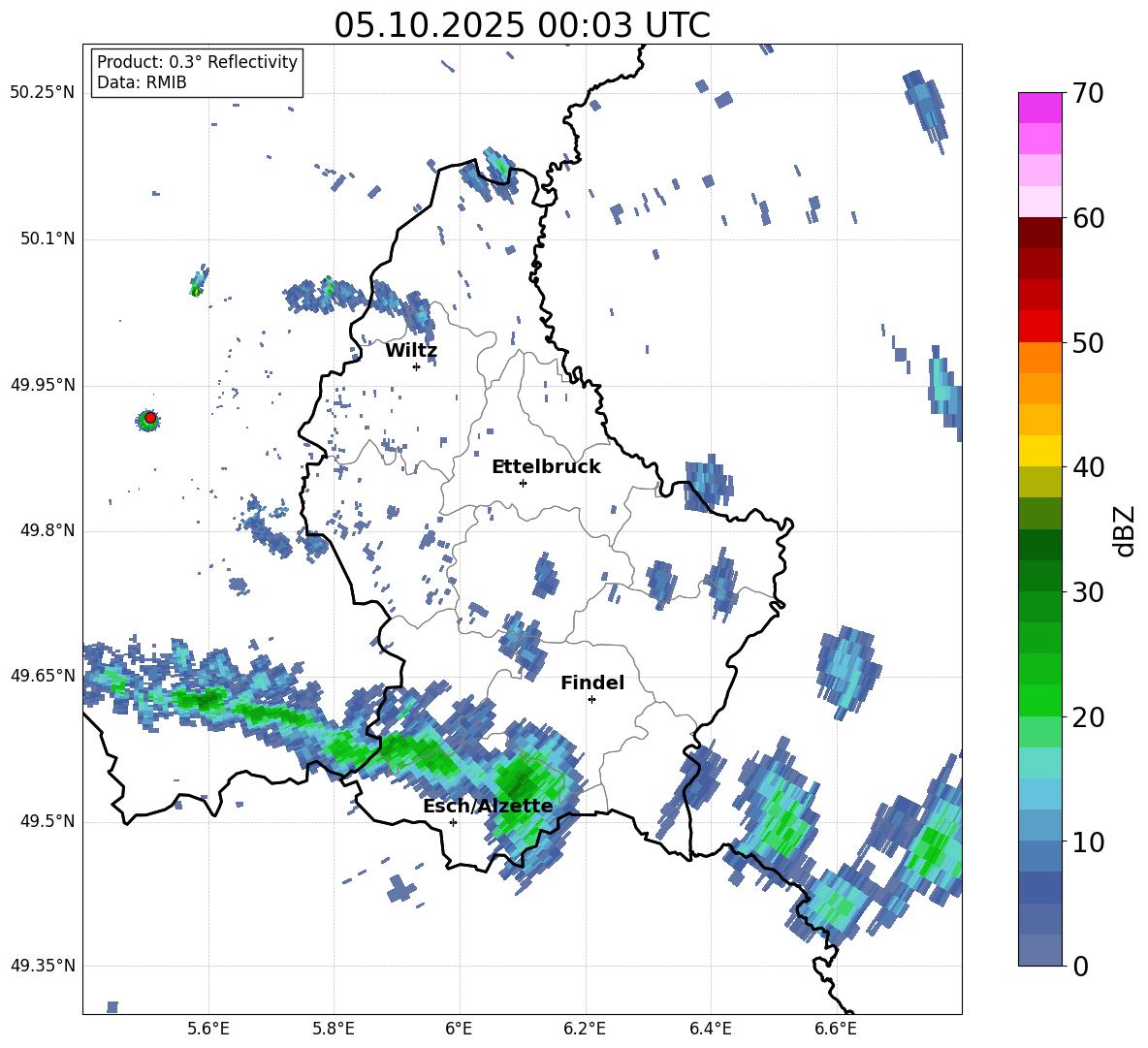1148x1048 pixels.
Task: Click the title '05.10.2025 00:03 UTC'
Action: pos(522,25)
